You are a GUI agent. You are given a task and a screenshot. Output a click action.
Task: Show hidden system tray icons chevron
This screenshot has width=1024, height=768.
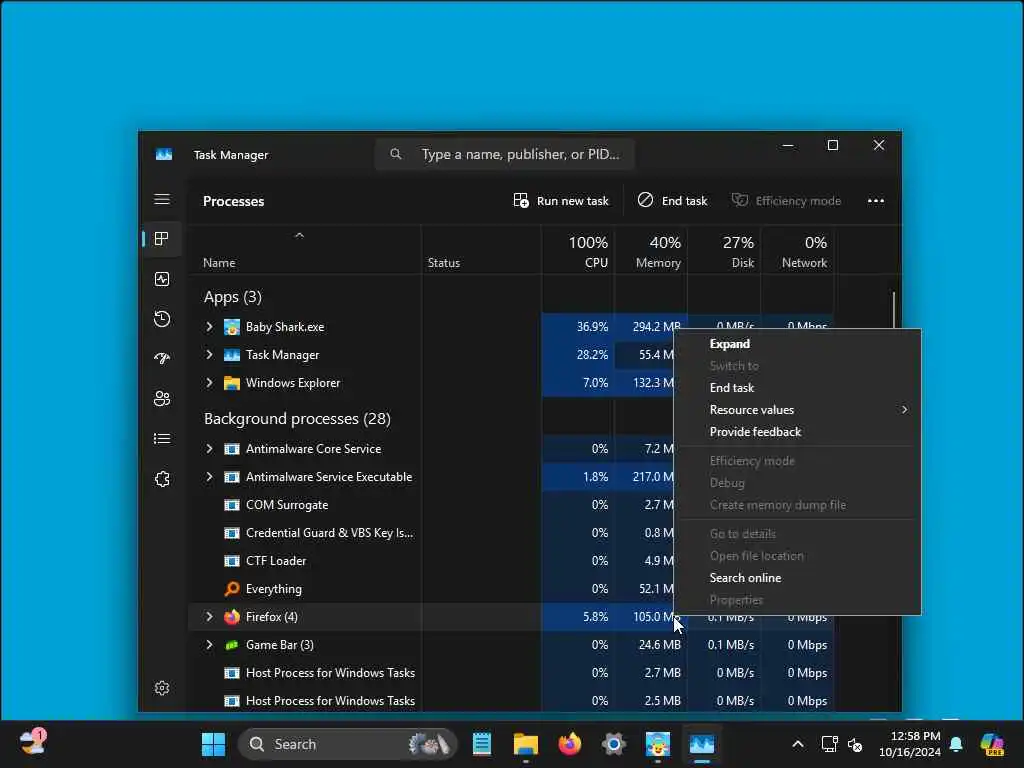[797, 744]
